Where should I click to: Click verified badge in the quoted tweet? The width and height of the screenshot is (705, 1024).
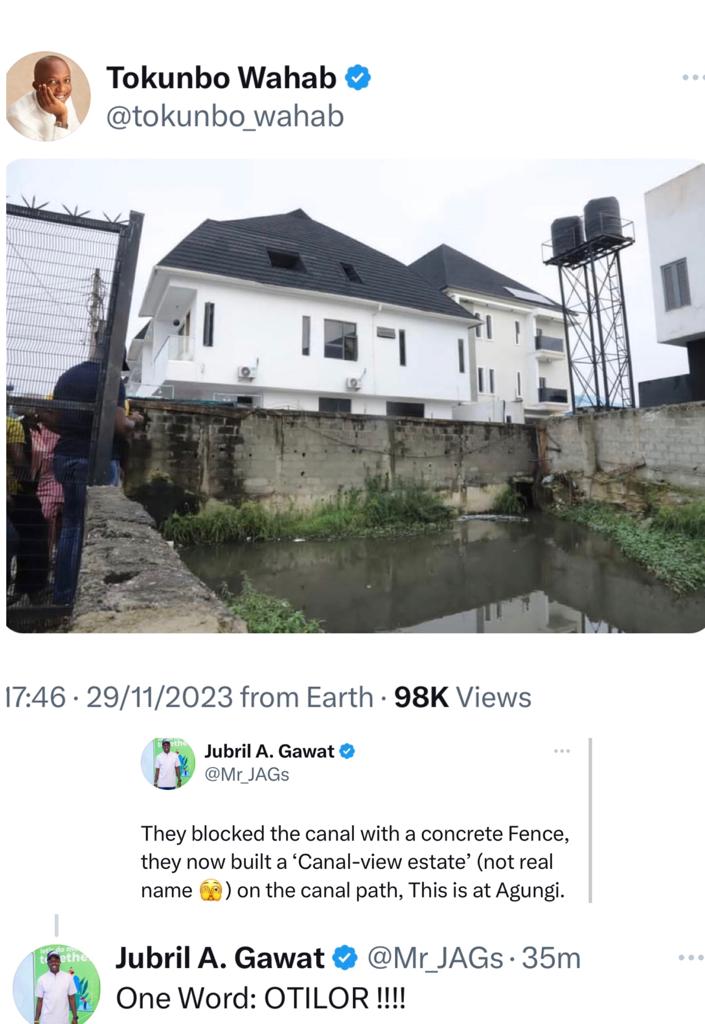(347, 751)
